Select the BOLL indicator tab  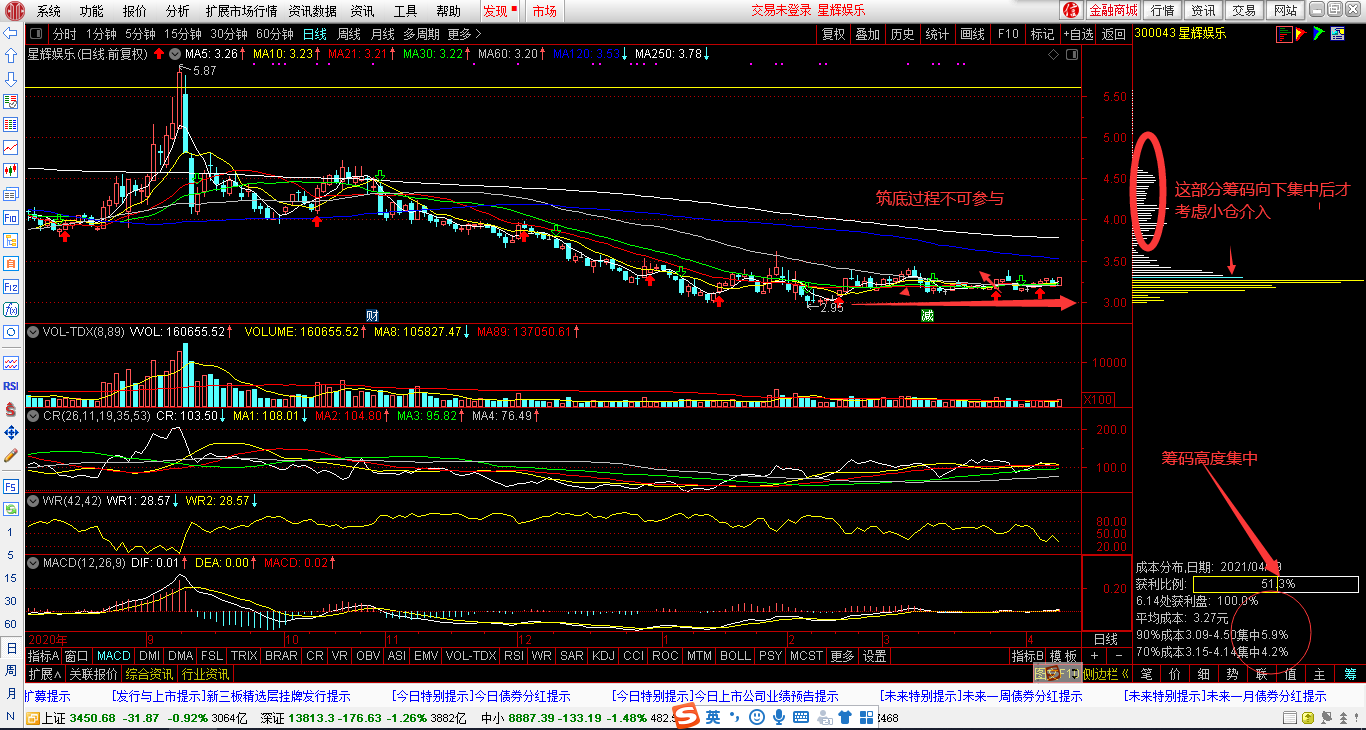click(735, 656)
